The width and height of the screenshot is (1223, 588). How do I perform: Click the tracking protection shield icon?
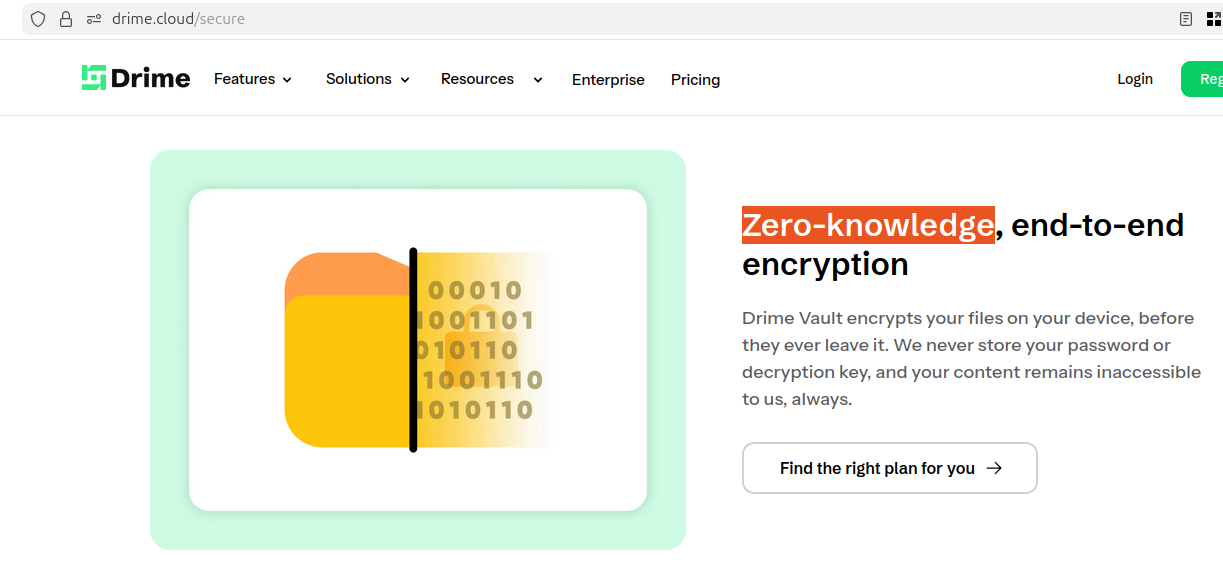tap(38, 19)
